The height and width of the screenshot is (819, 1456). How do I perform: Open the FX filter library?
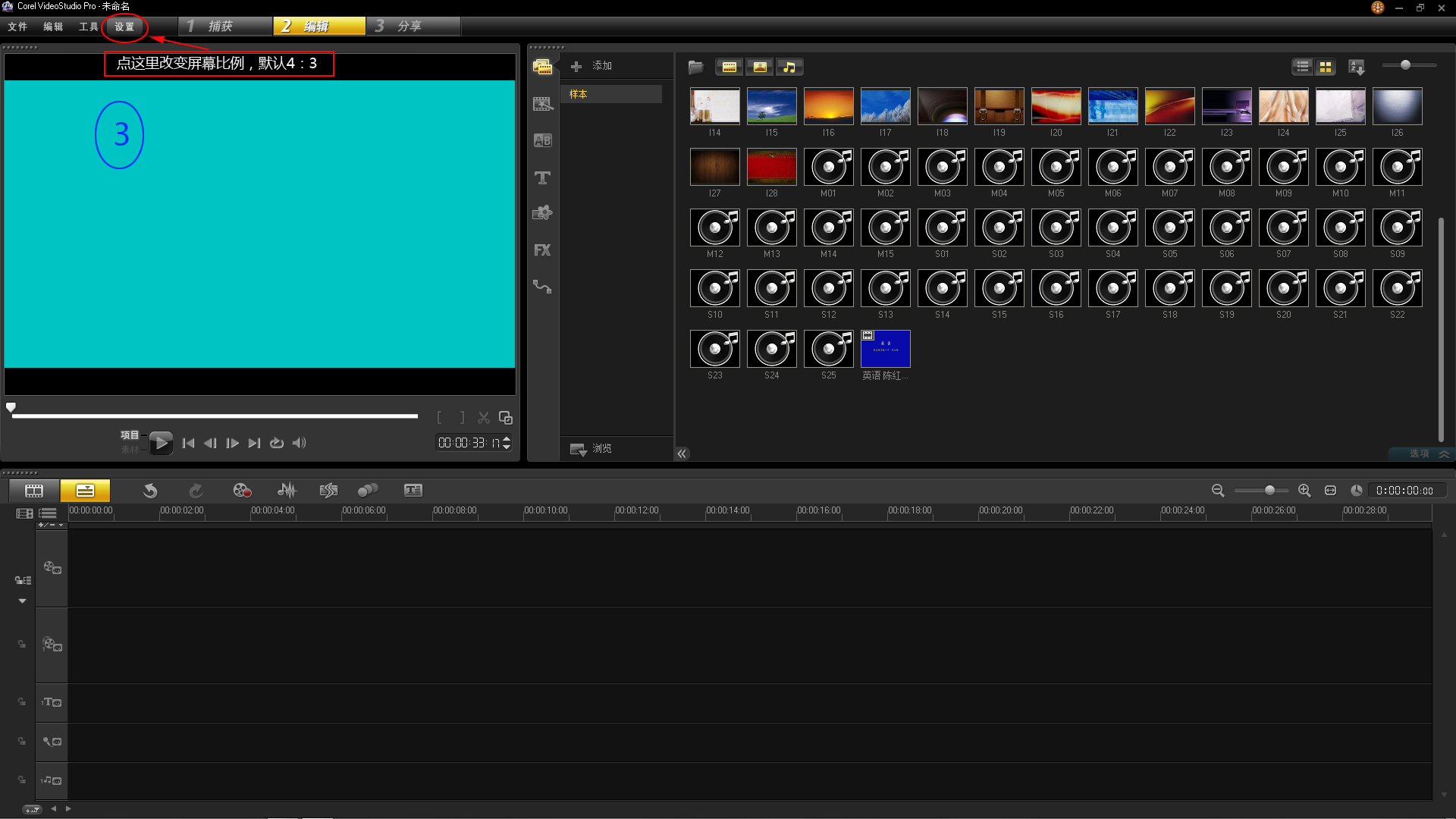click(x=542, y=250)
